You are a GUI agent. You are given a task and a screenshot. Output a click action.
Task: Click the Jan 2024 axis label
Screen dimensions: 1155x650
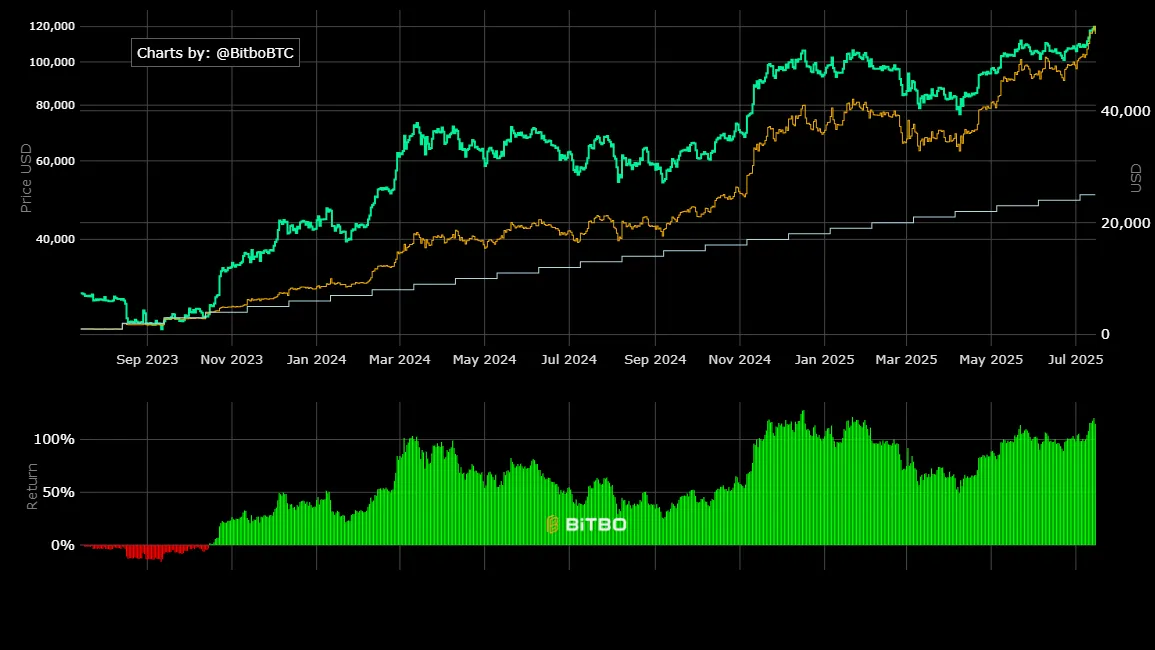316,360
